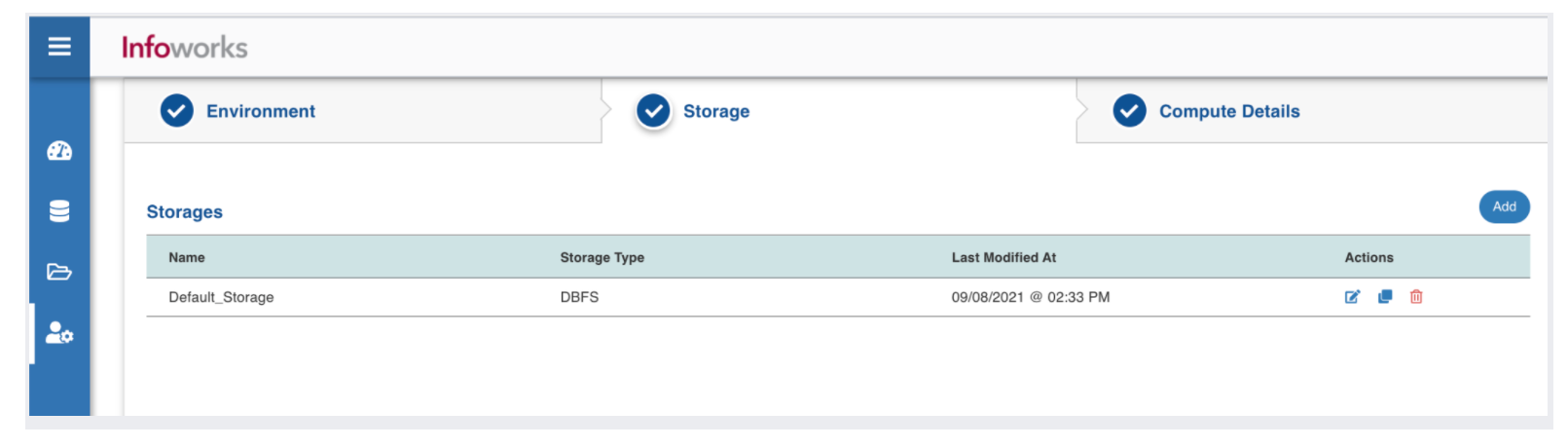This screenshot has height=448, width=1568.
Task: Click the Add storage button
Action: pos(1504,206)
